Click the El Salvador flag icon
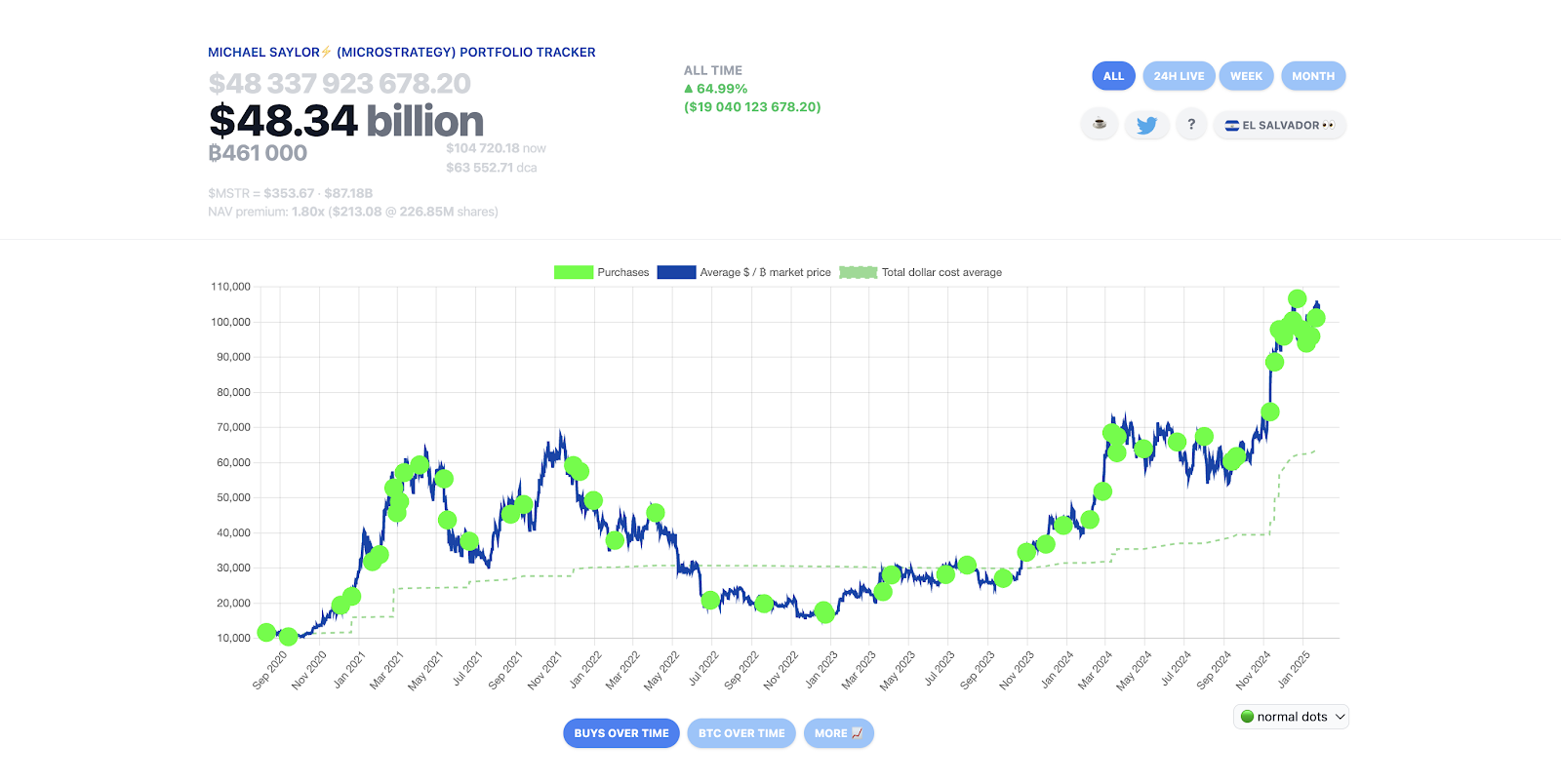Viewport: 1561px width, 784px height. pos(1232,125)
